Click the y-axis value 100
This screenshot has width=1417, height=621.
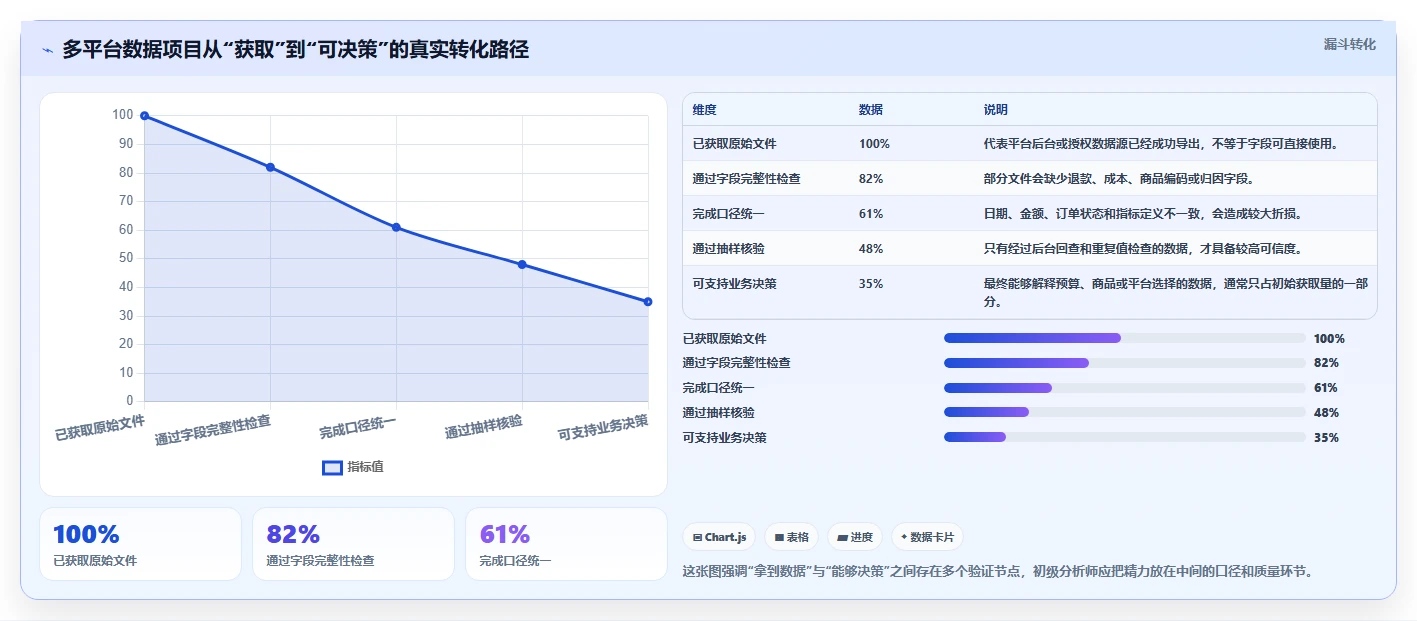[123, 115]
